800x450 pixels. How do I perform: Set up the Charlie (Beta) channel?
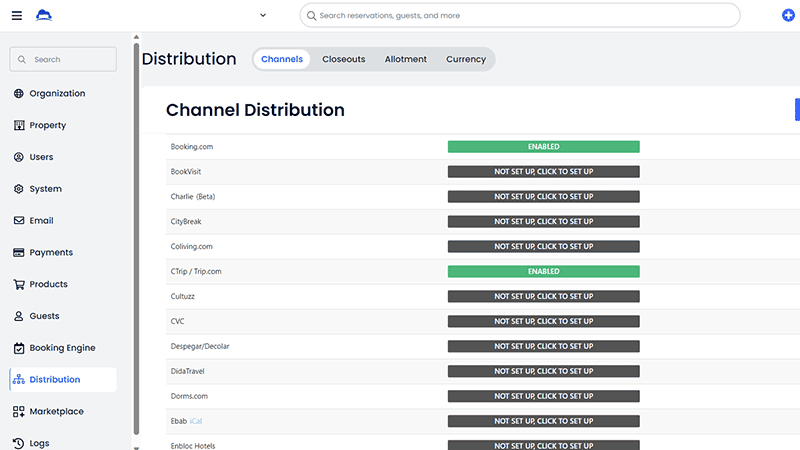[543, 197]
